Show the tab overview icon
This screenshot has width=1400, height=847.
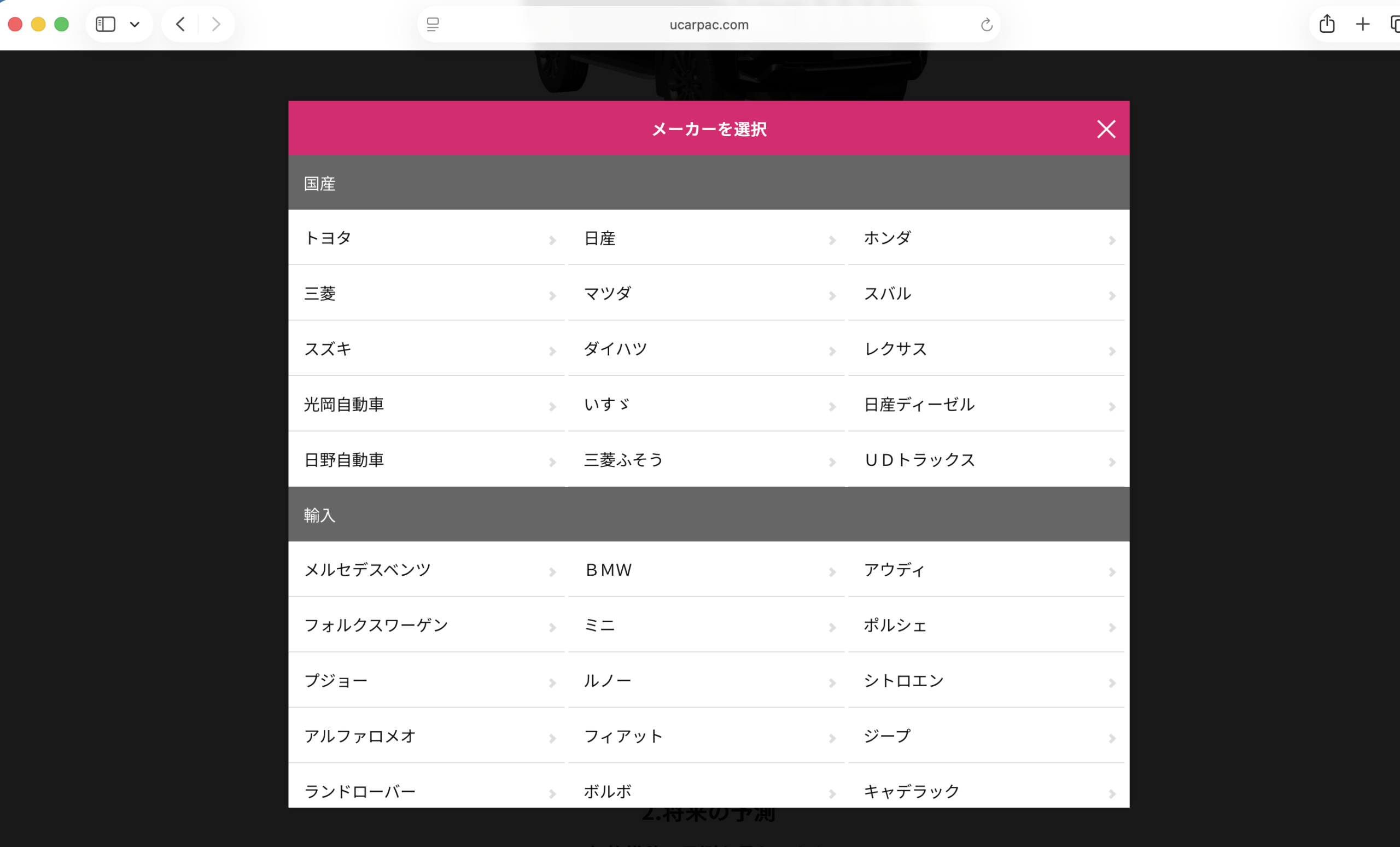click(1395, 24)
